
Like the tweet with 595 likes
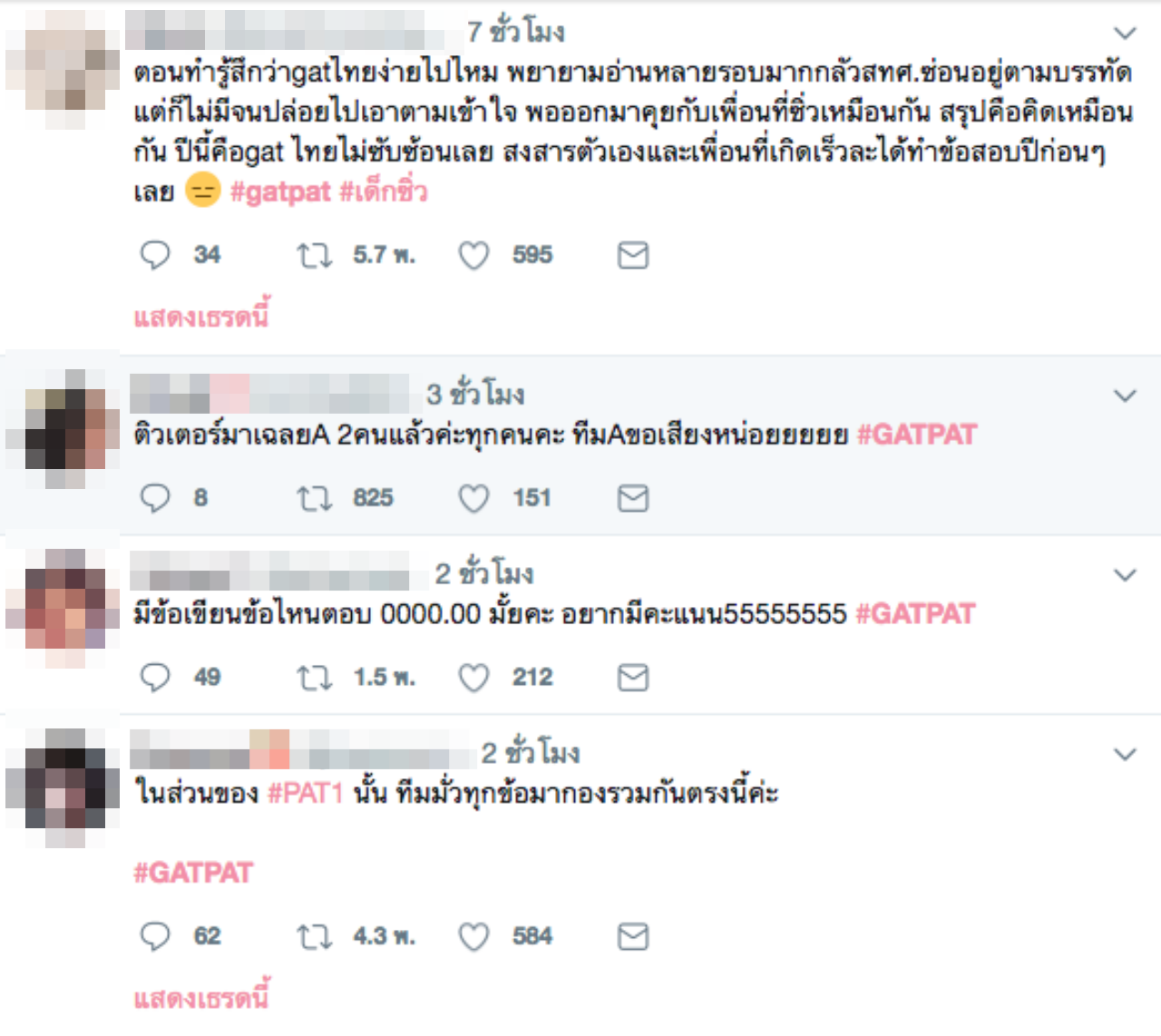[x=473, y=256]
